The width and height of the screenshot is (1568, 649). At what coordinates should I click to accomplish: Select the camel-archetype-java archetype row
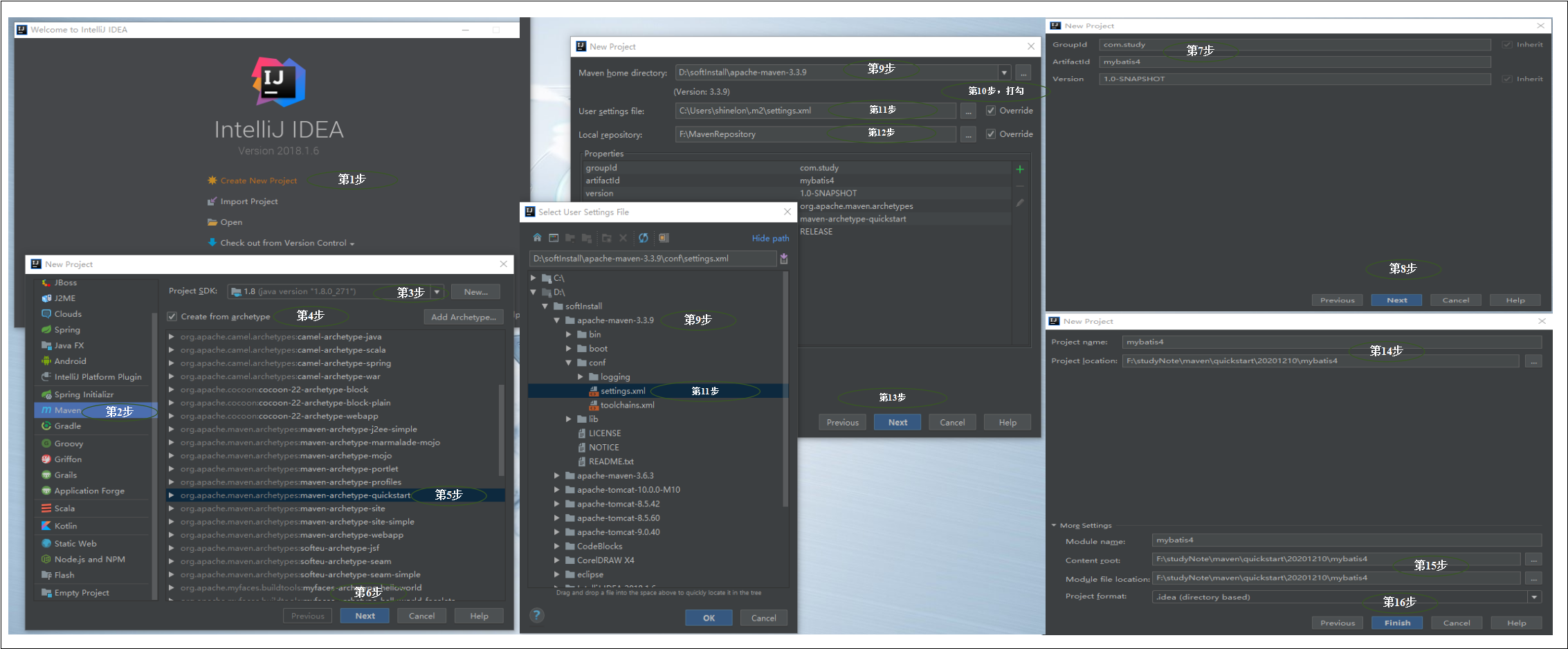(335, 337)
